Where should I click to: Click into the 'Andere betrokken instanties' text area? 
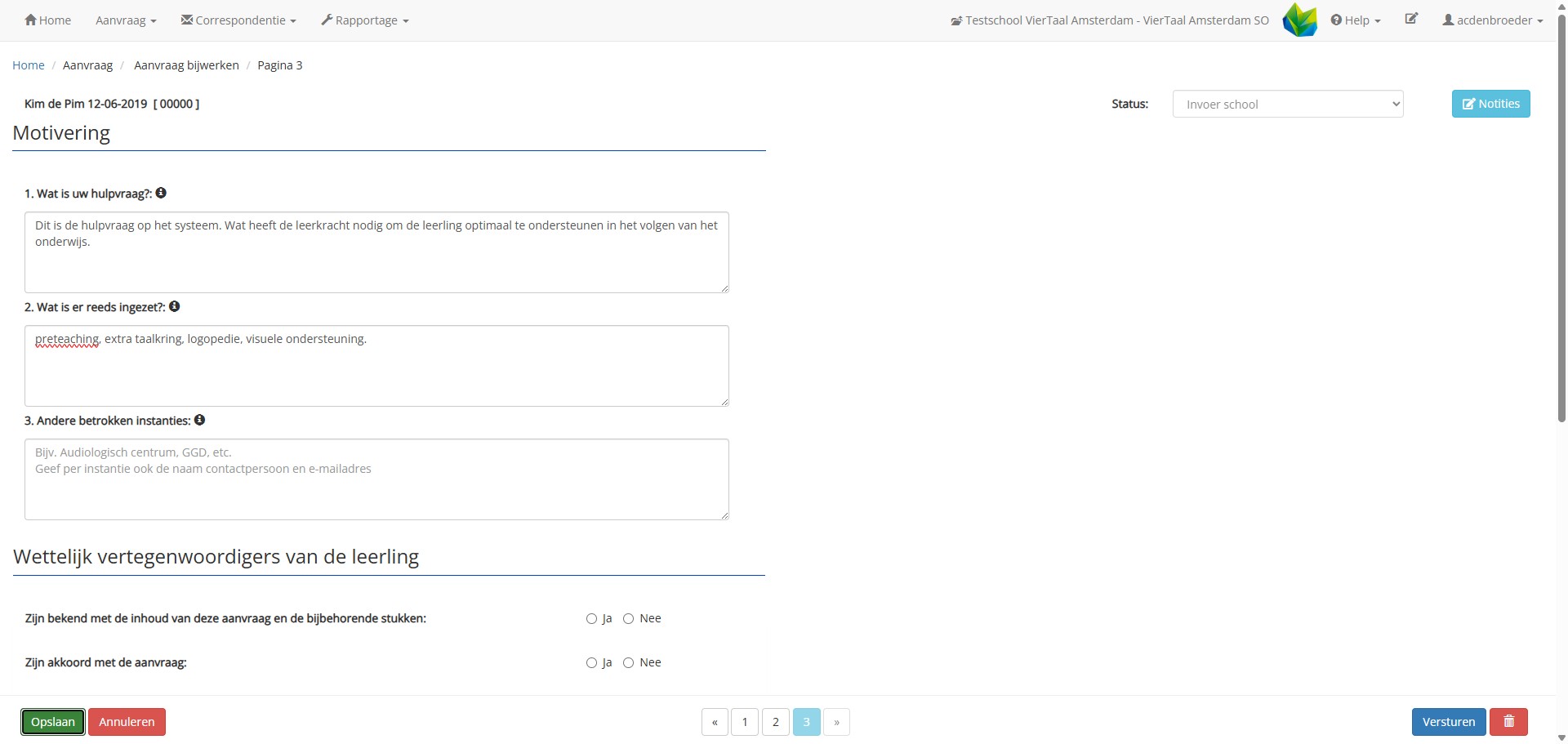point(376,479)
